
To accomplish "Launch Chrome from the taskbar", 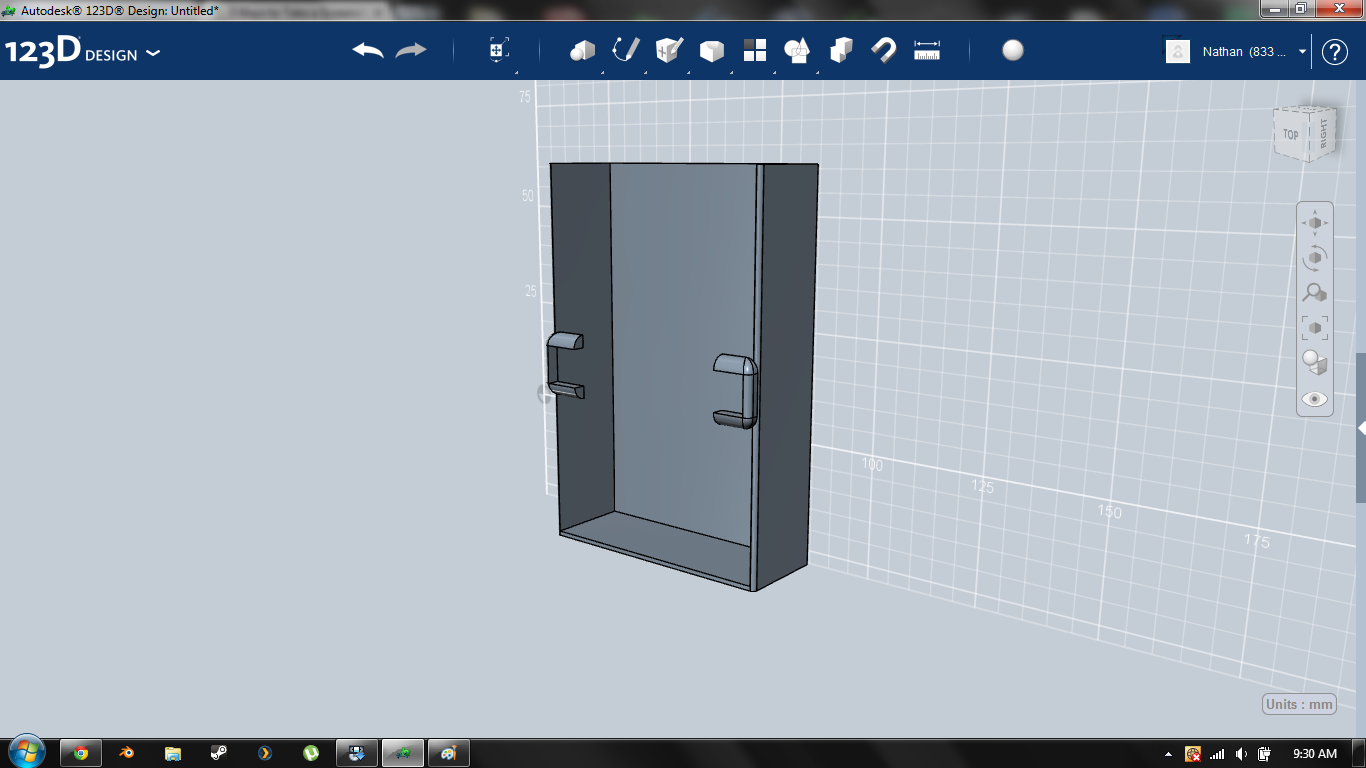I will [x=81, y=753].
